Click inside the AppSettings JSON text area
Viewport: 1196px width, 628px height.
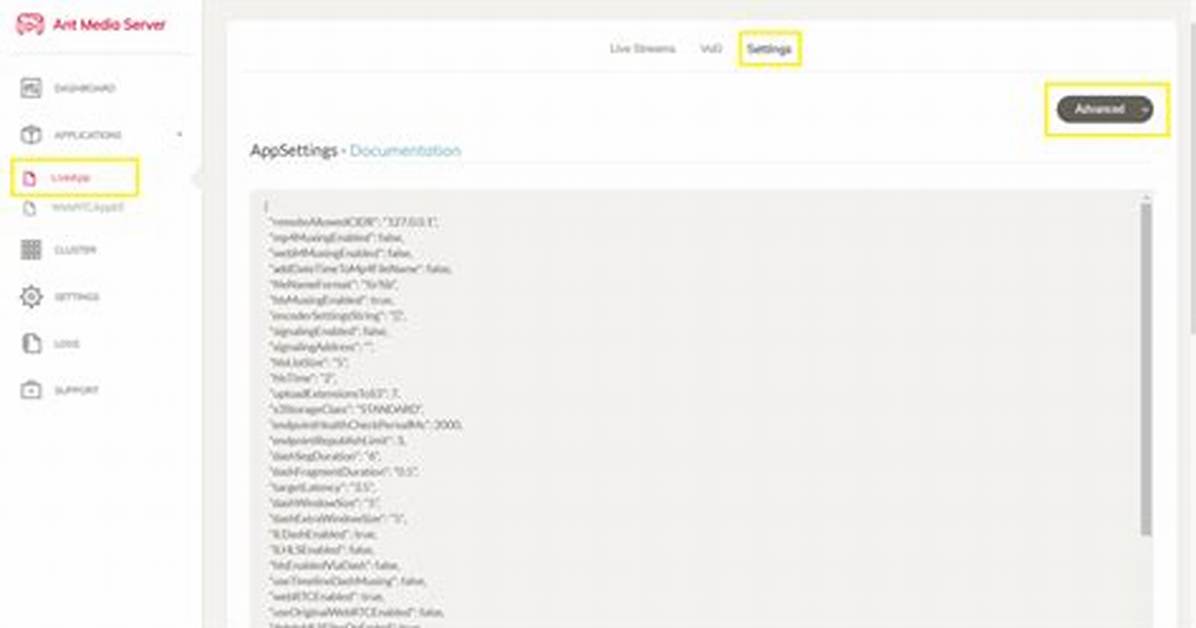(700, 409)
